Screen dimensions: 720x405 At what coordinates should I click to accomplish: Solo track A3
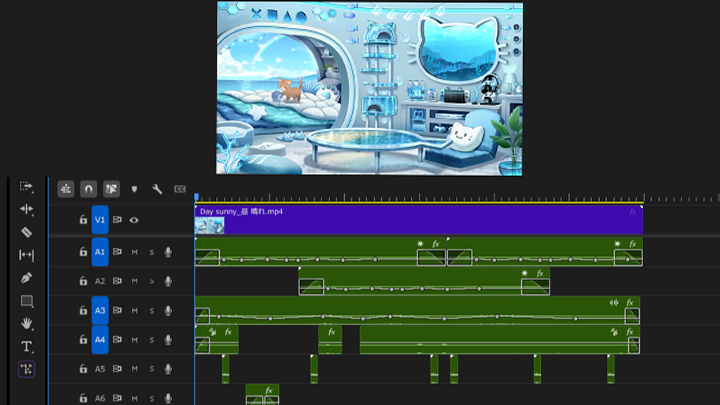click(152, 311)
